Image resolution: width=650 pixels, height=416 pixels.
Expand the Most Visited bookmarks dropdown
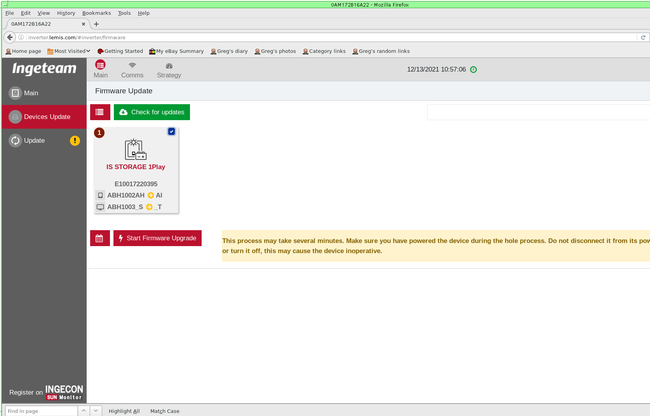[x=69, y=51]
